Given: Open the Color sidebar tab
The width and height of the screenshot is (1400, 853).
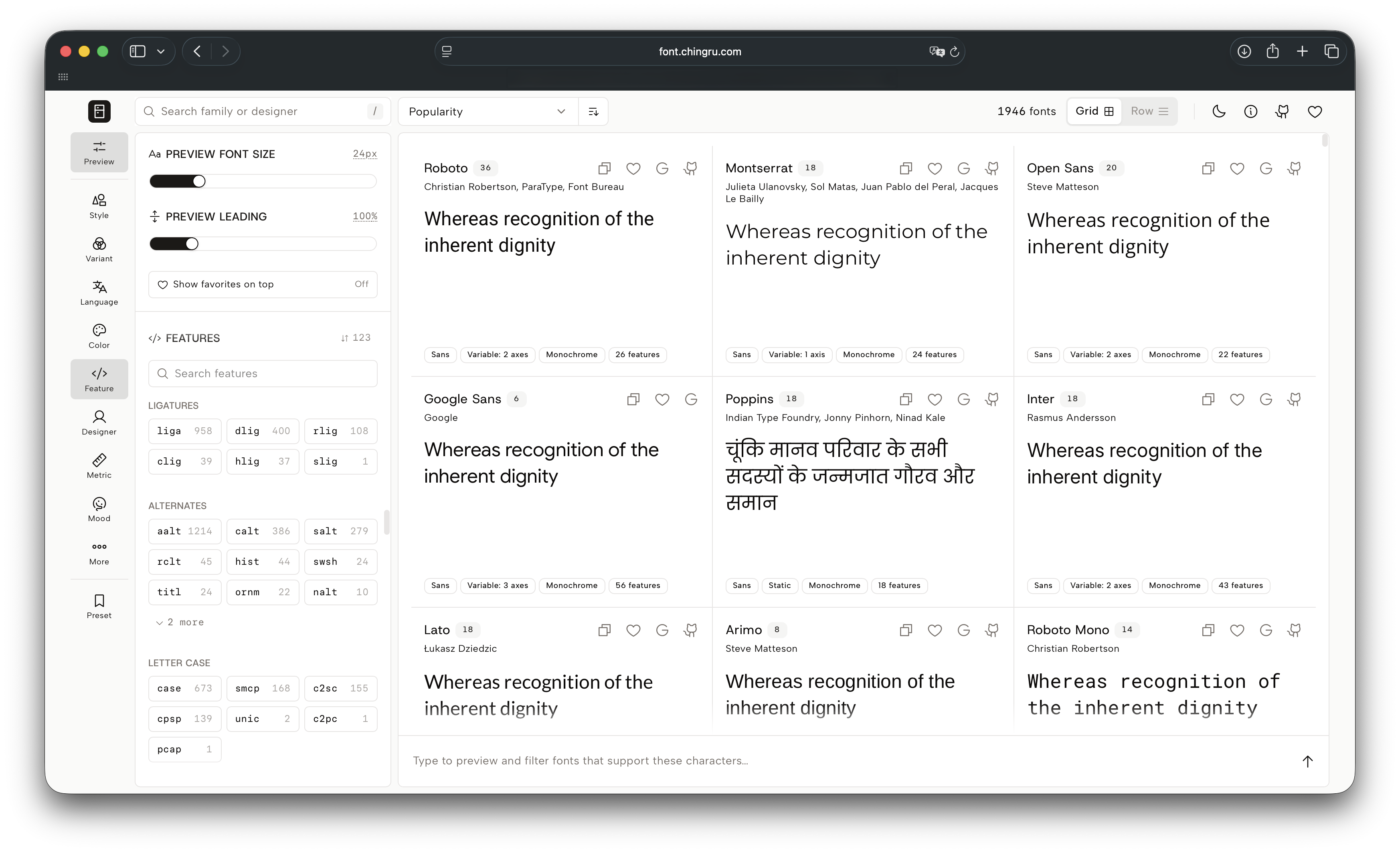Looking at the screenshot, I should (x=99, y=336).
